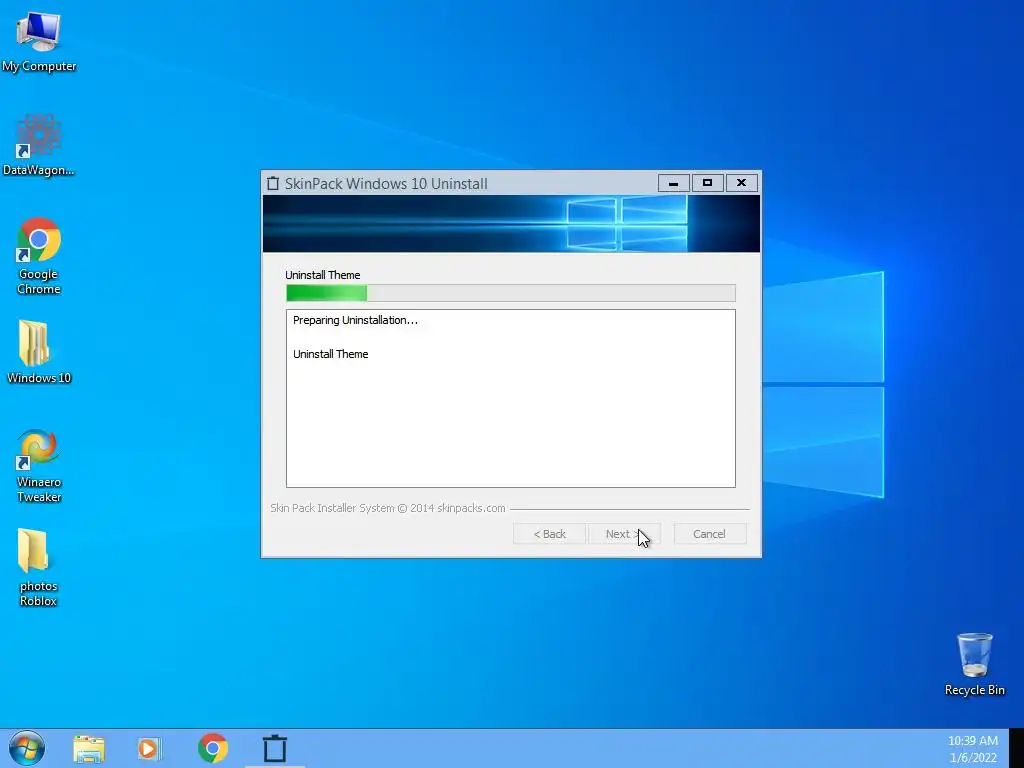Screen dimensions: 1024x768
Task: Click the Cancel button in the uninstaller
Action: tap(709, 534)
